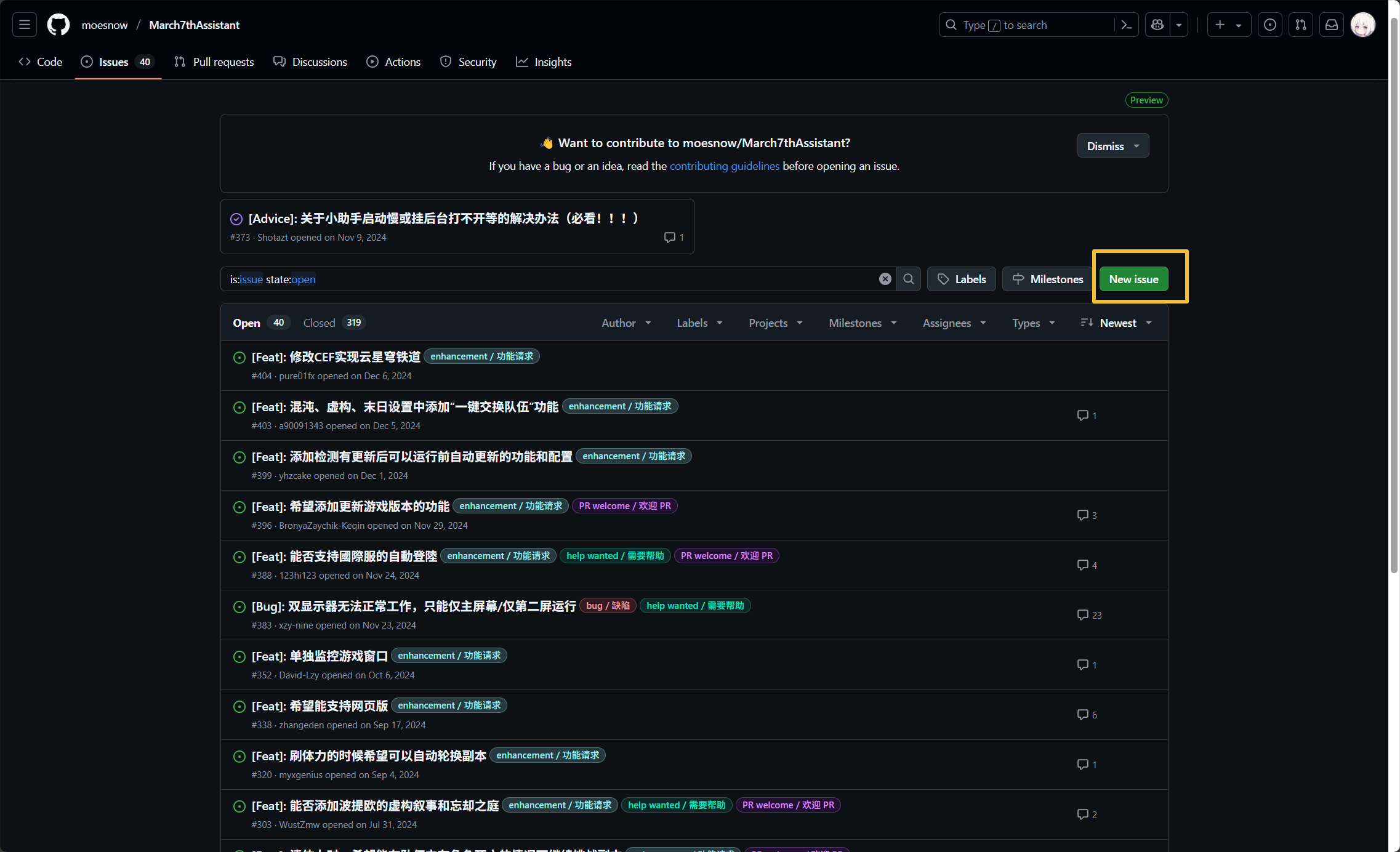Click the New issue button
The width and height of the screenshot is (1400, 852).
(1133, 279)
